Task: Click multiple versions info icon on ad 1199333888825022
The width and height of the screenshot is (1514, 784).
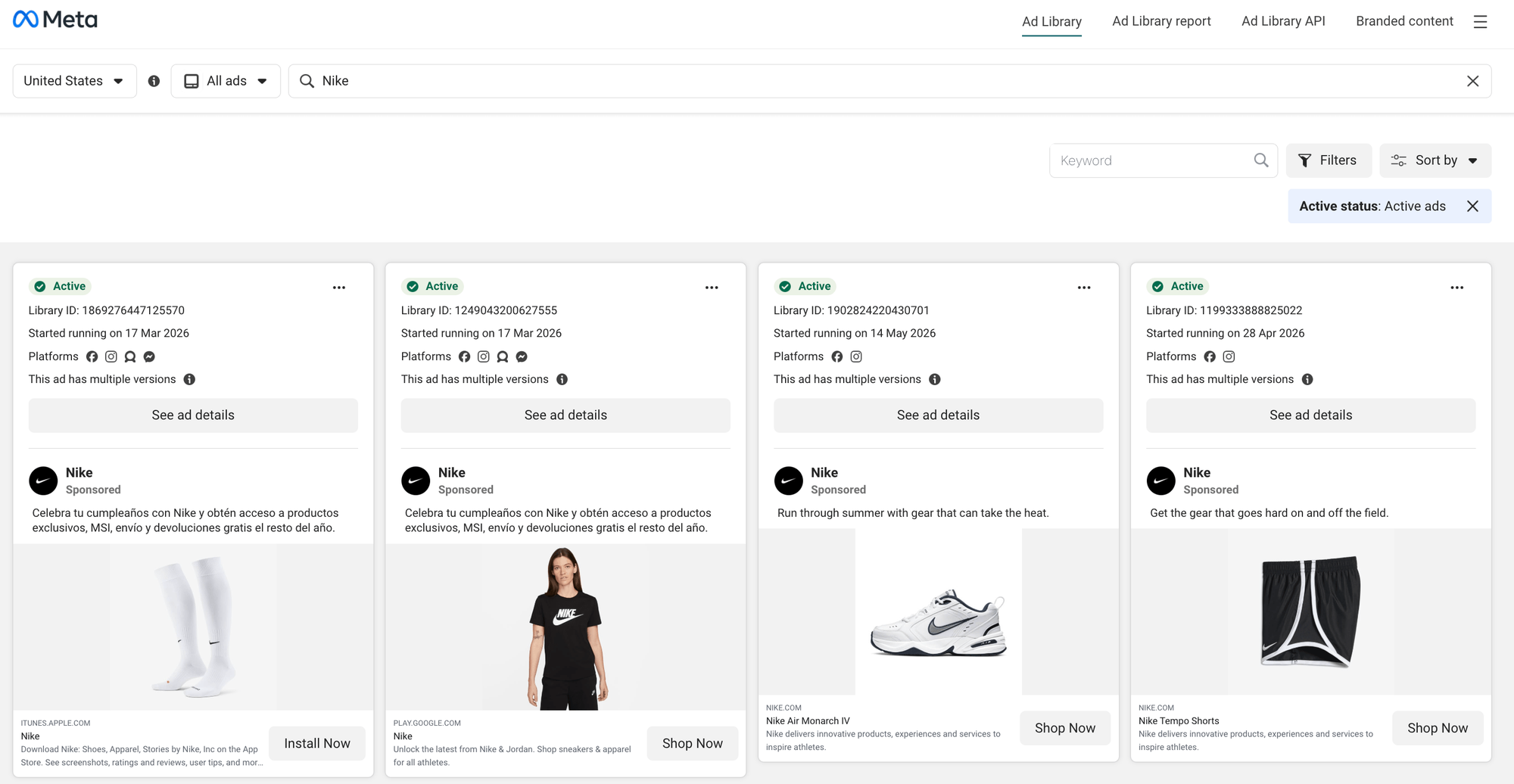Action: click(1307, 379)
